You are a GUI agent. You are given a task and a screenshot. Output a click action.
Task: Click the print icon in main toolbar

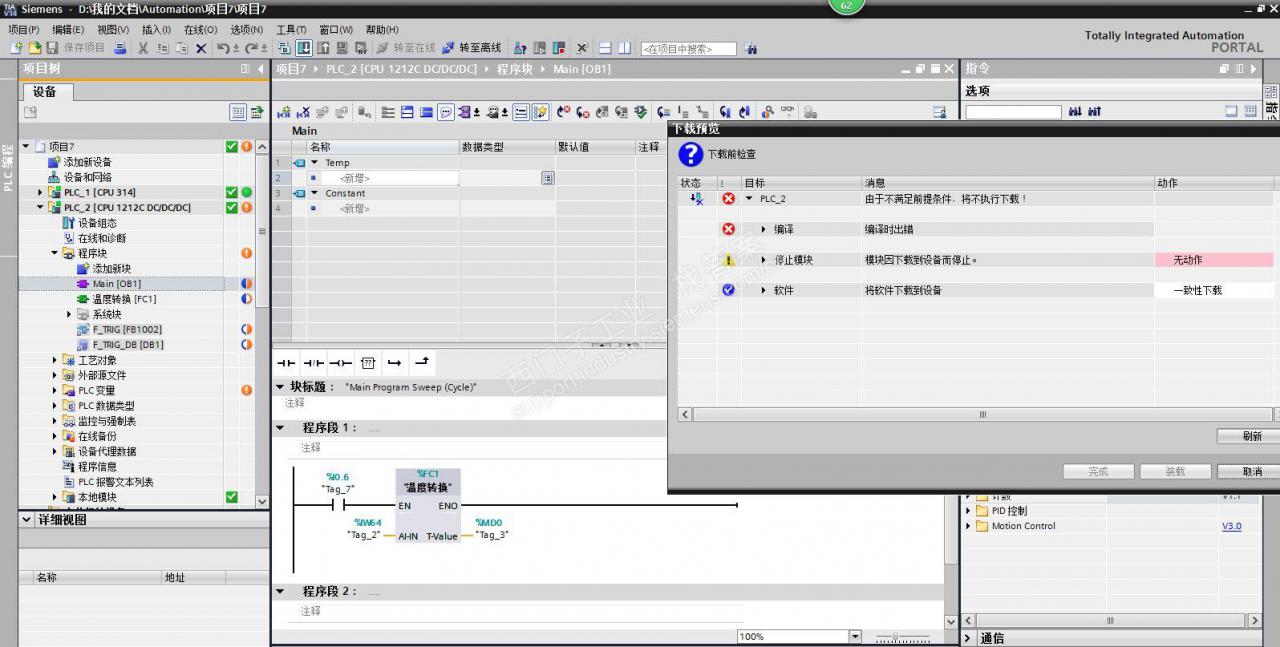[121, 48]
